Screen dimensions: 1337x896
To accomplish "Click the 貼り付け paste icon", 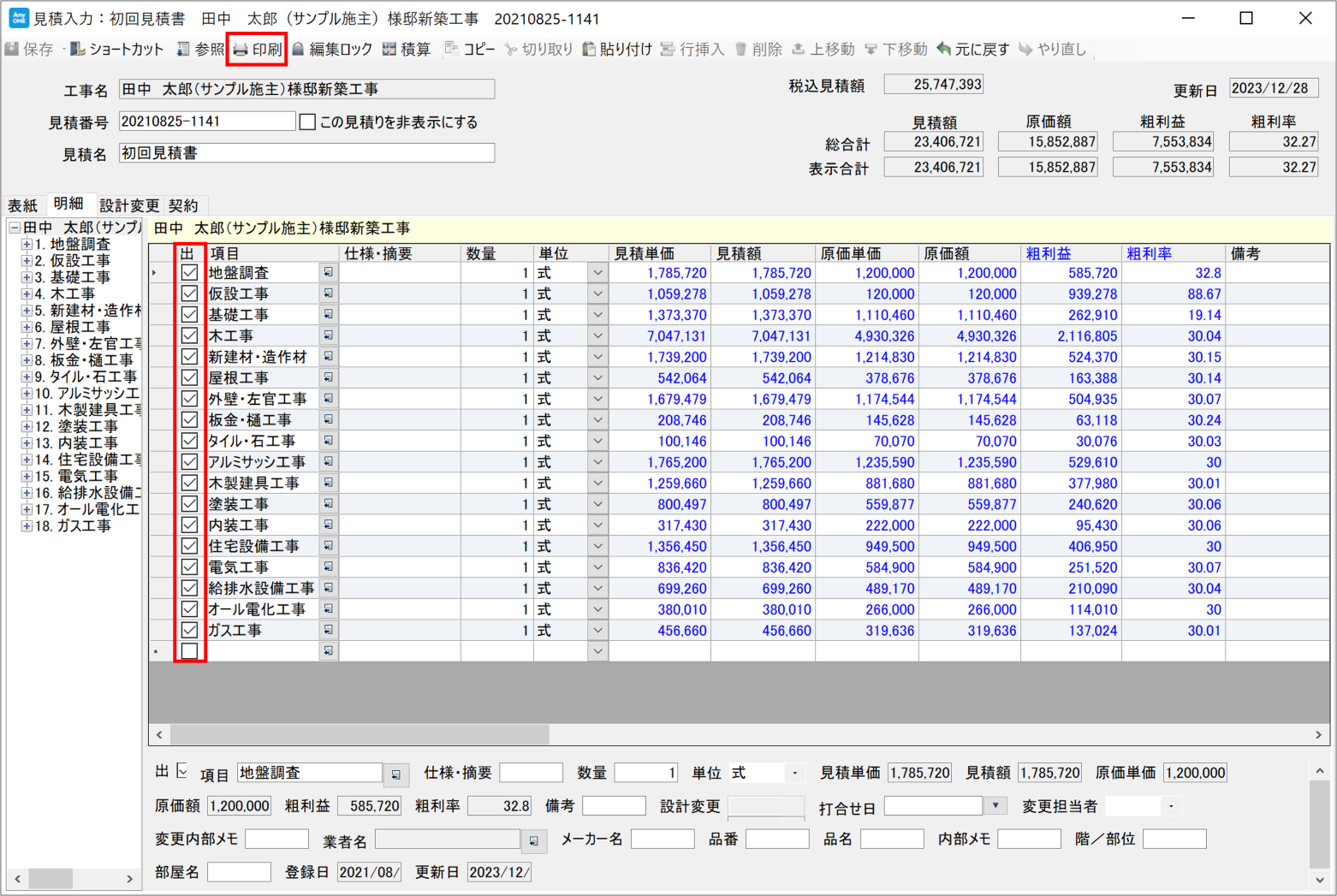I will click(589, 50).
